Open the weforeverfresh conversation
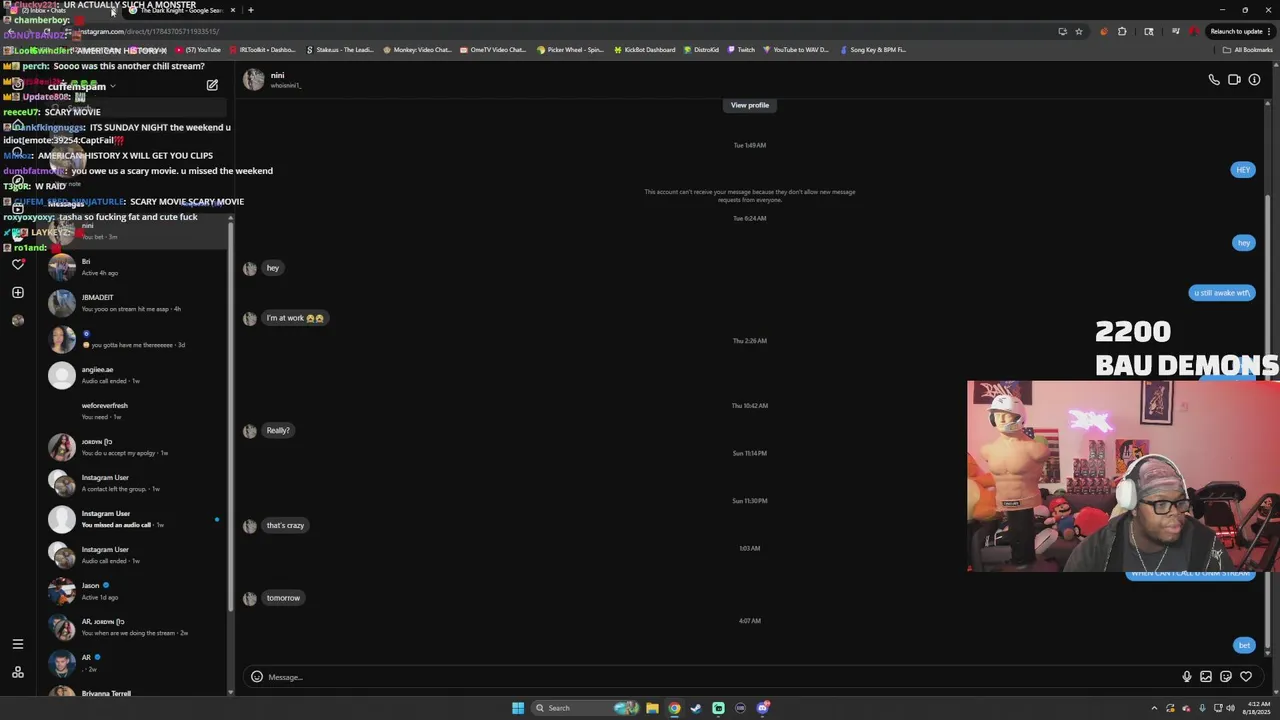1280x720 pixels. coord(133,411)
